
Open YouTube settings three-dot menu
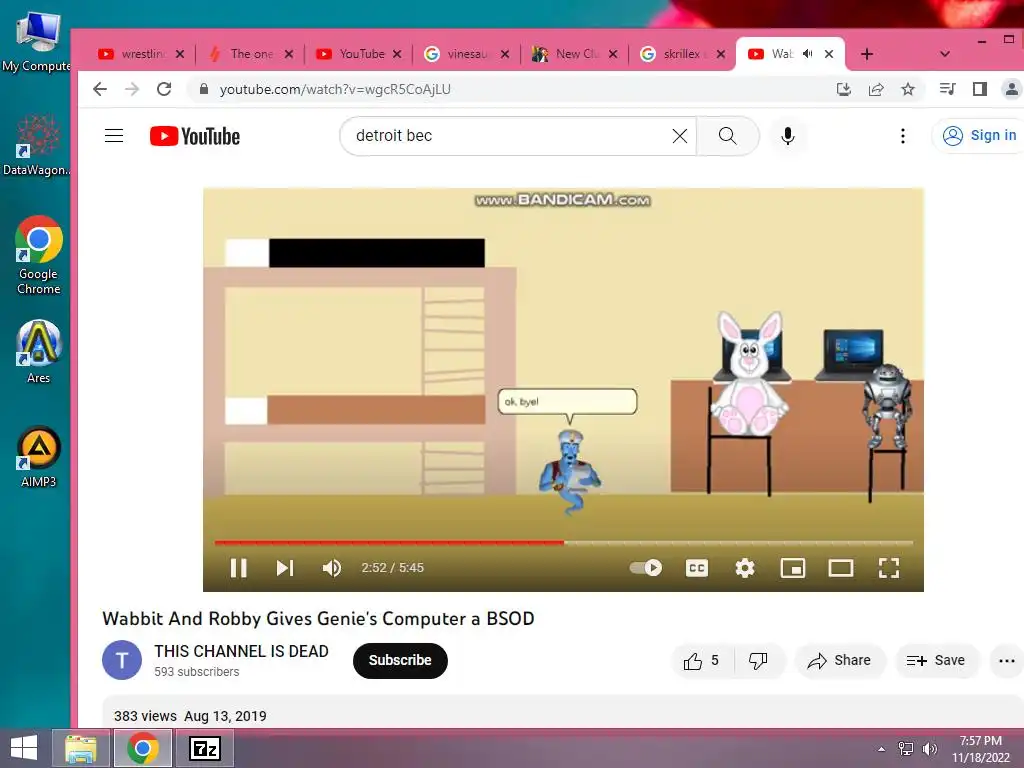(903, 136)
